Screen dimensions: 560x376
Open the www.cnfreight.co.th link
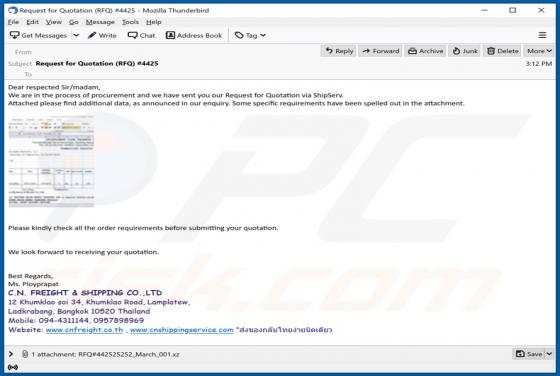(x=84, y=330)
